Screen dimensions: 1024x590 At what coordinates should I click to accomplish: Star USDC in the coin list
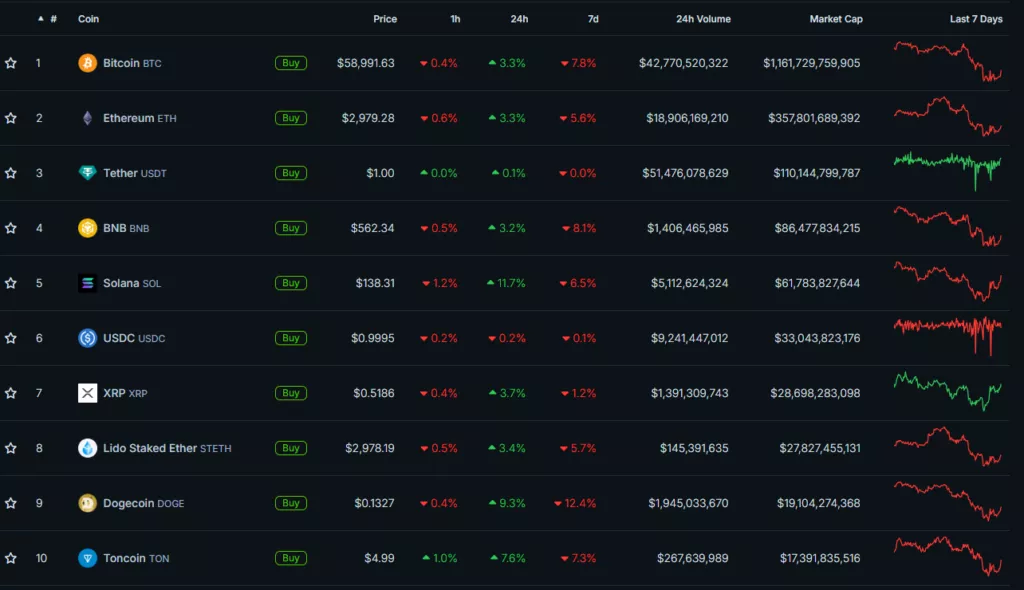coord(11,338)
